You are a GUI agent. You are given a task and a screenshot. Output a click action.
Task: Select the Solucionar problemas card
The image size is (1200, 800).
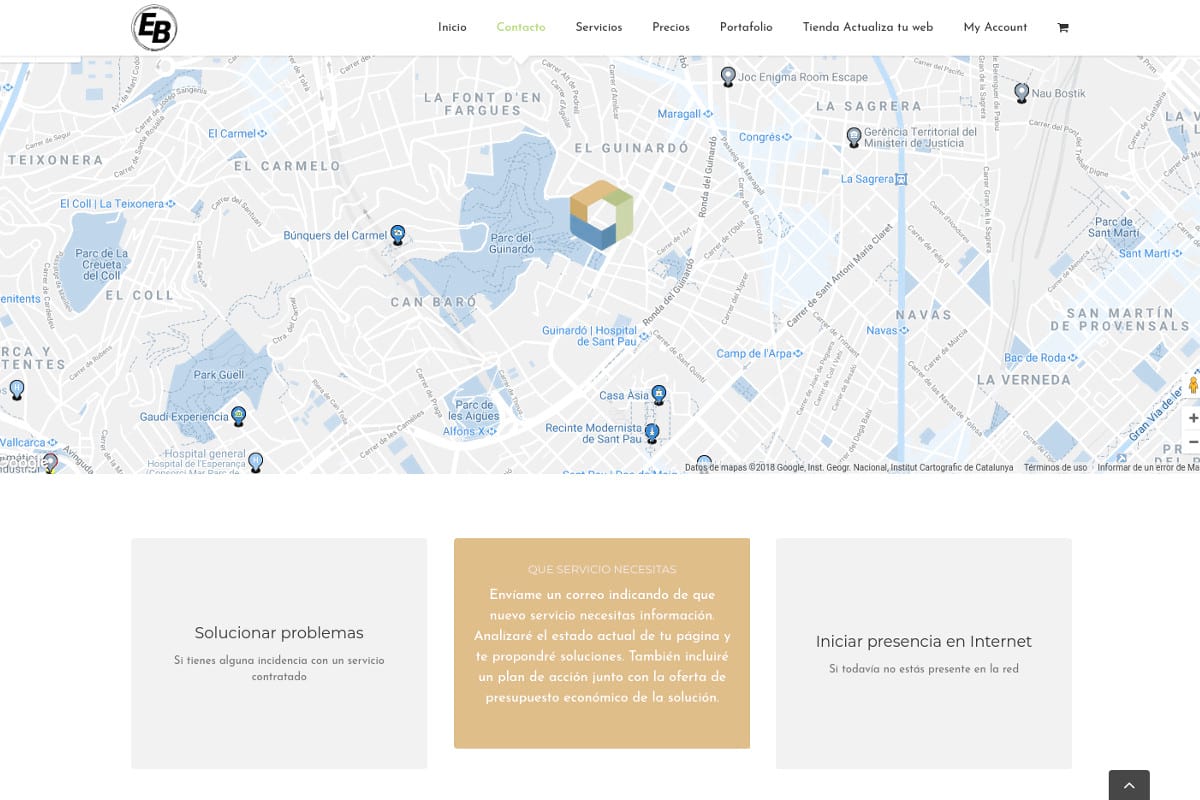[x=279, y=653]
